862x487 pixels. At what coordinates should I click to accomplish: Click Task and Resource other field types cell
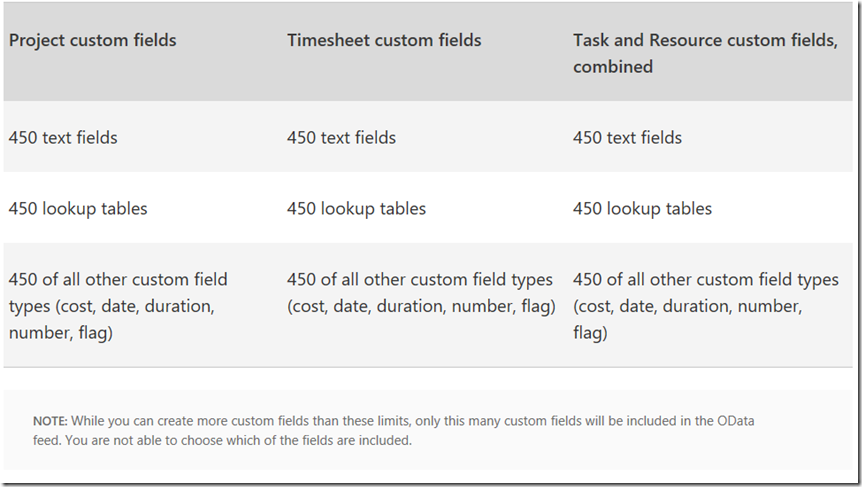pos(706,306)
